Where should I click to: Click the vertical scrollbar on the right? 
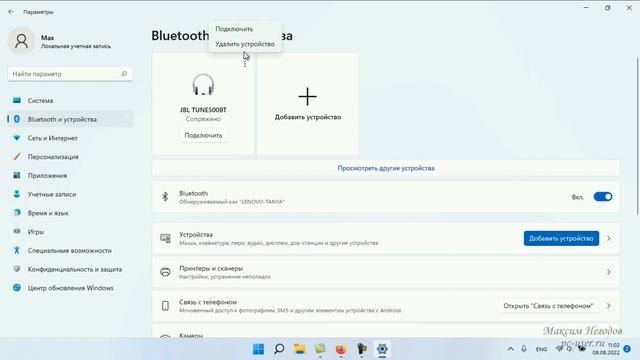click(x=638, y=136)
